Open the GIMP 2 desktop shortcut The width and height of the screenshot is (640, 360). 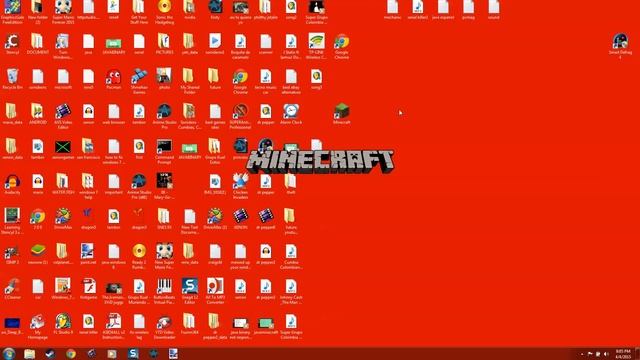pos(12,254)
